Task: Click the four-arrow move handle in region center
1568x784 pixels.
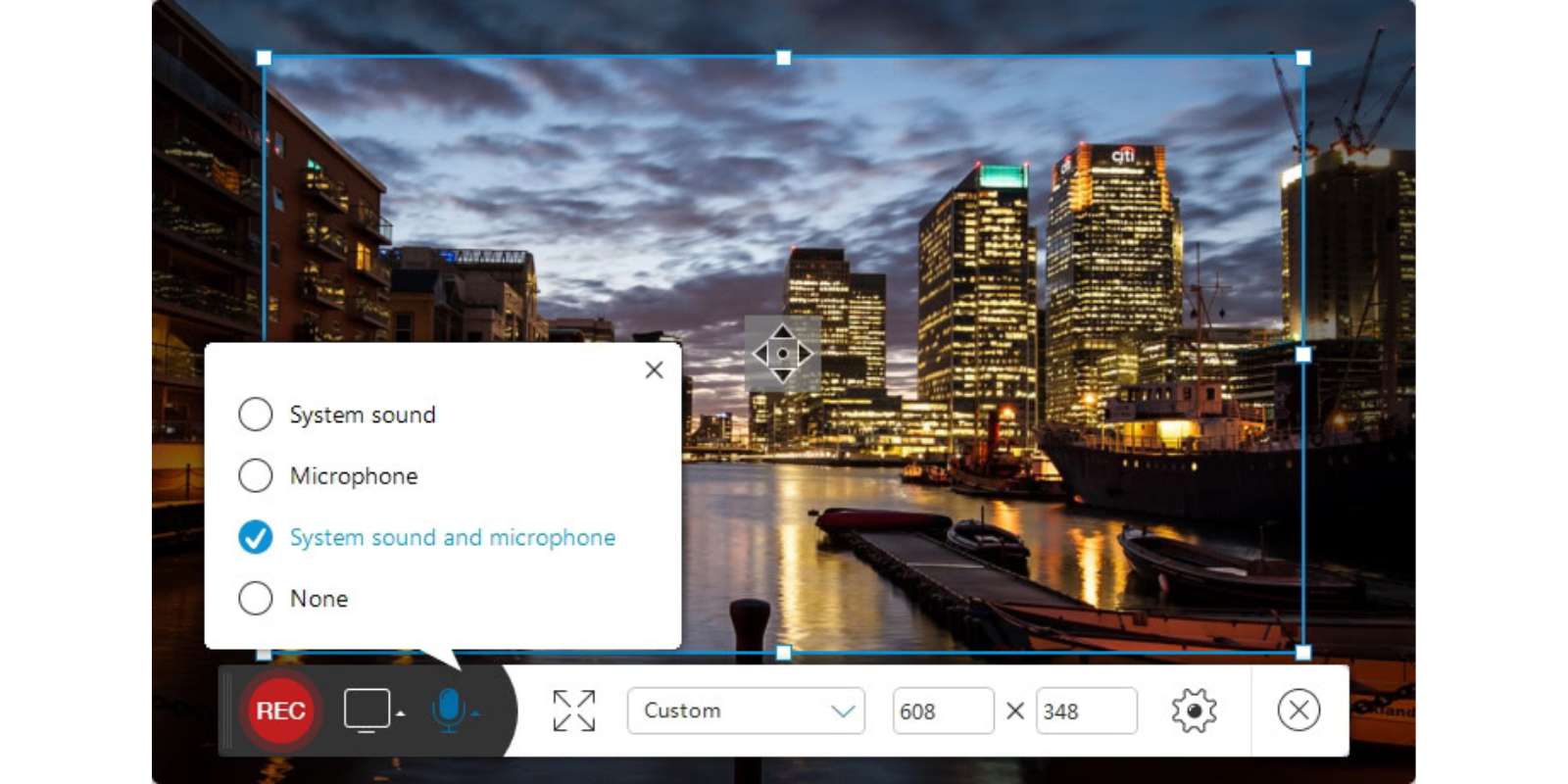Action: [782, 354]
